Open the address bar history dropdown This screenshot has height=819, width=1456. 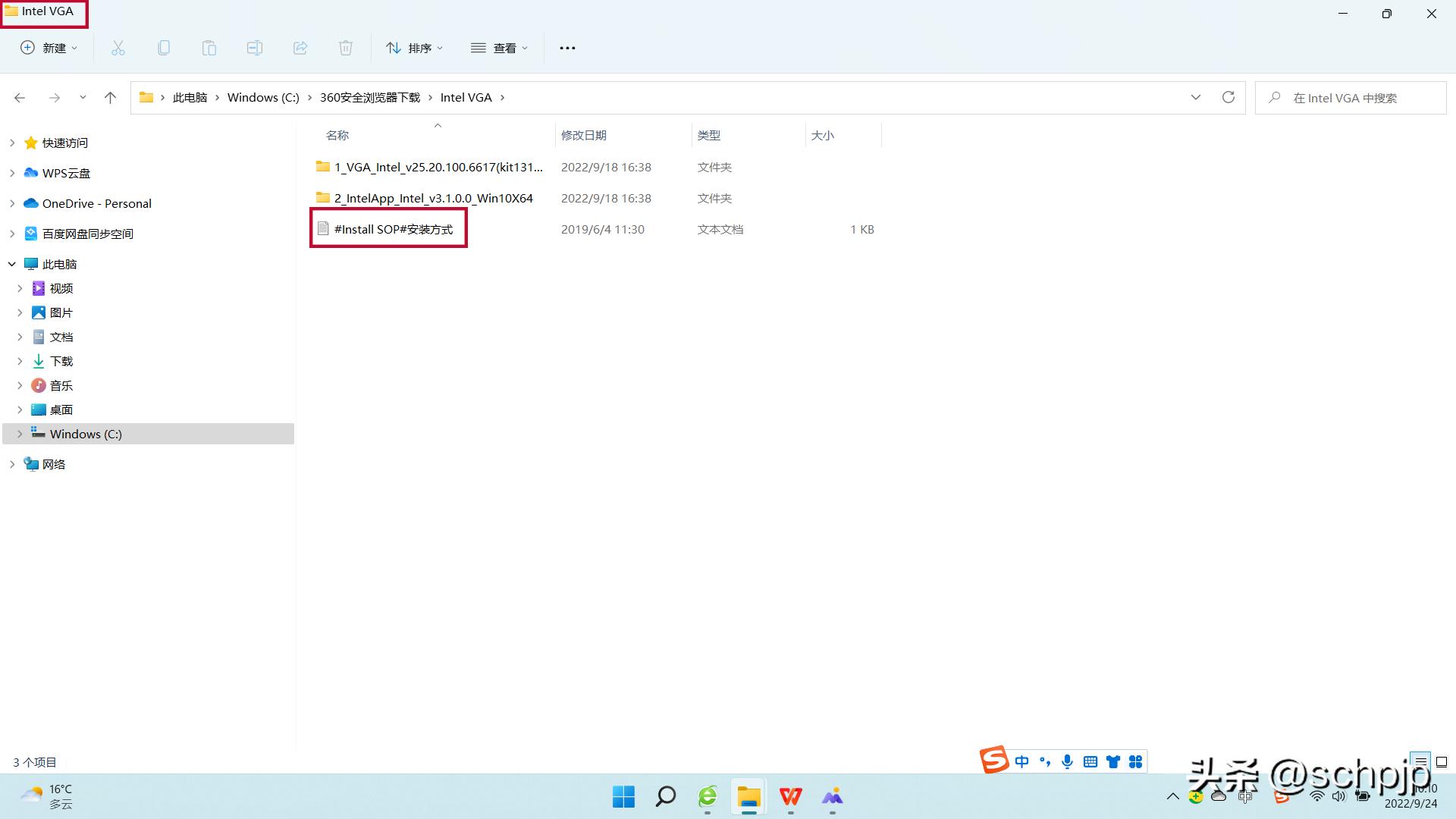pos(1196,97)
